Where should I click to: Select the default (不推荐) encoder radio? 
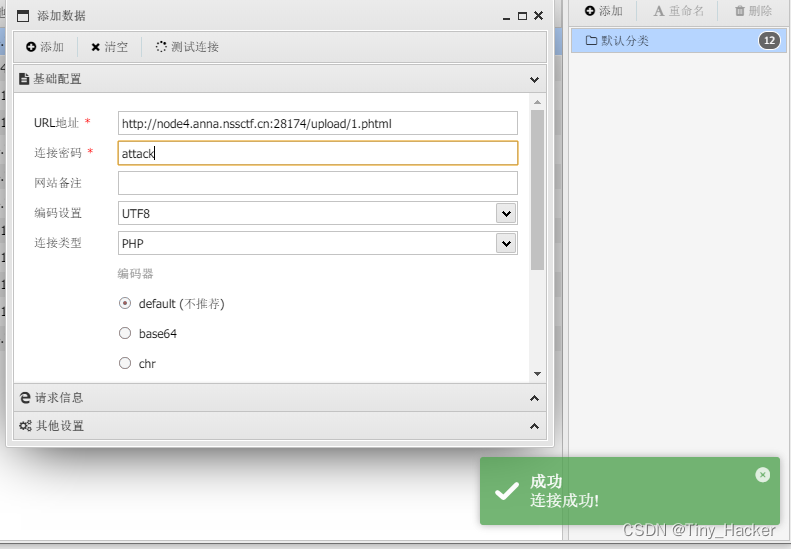125,303
